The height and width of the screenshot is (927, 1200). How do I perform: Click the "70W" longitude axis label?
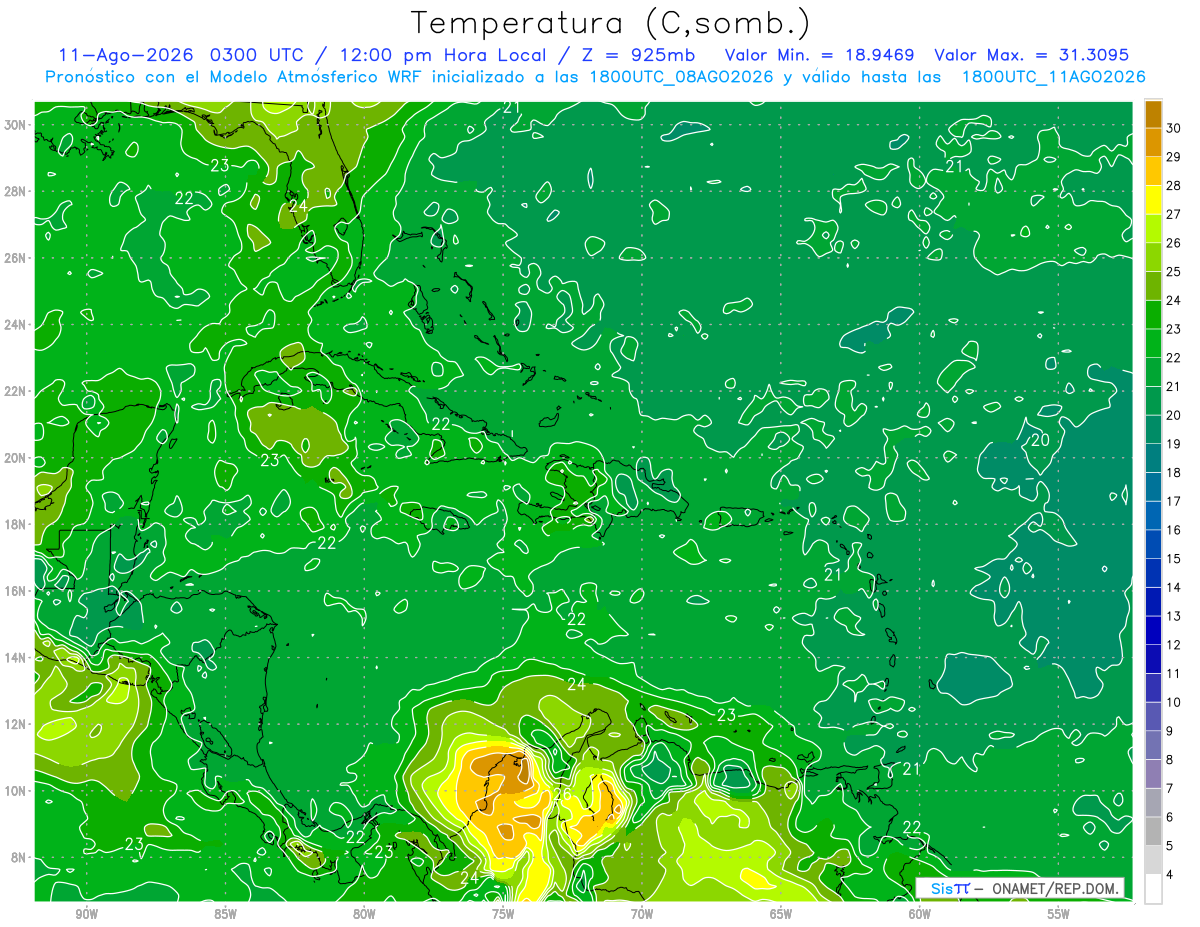click(642, 914)
